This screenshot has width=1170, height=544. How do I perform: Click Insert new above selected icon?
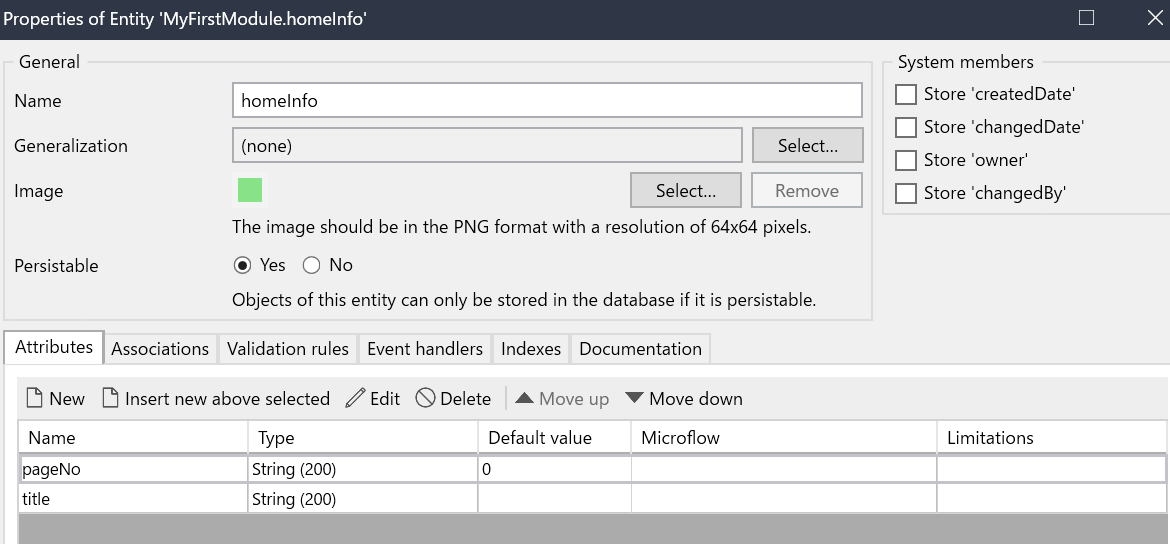(110, 399)
